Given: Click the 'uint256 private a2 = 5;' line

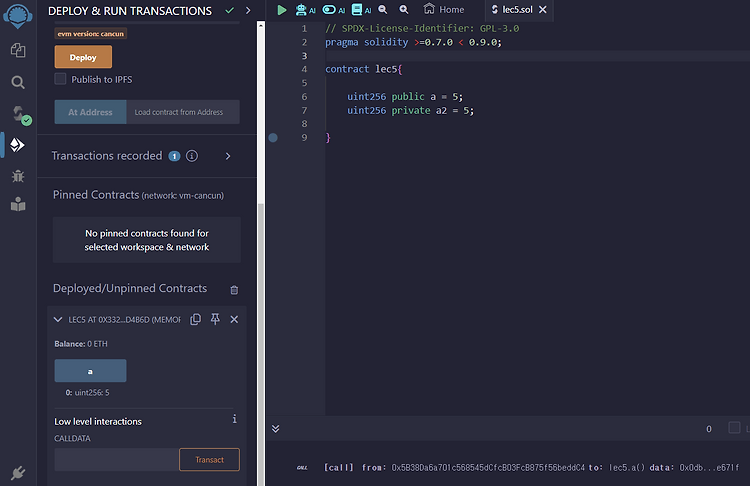Looking at the screenshot, I should pos(410,110).
